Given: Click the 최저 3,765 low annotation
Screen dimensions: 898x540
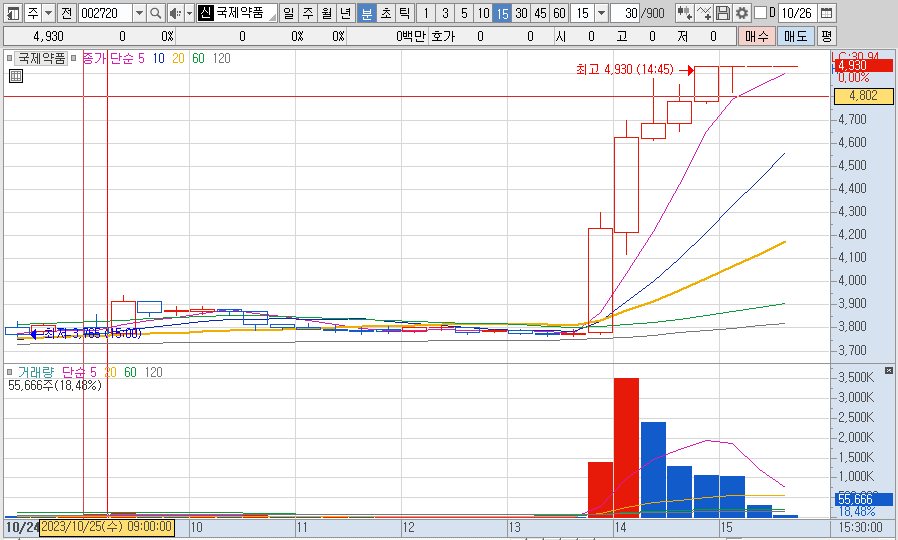Looking at the screenshot, I should [x=92, y=333].
